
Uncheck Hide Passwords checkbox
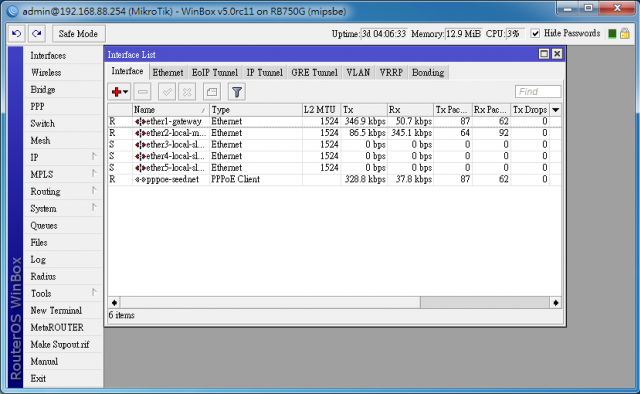coord(535,33)
